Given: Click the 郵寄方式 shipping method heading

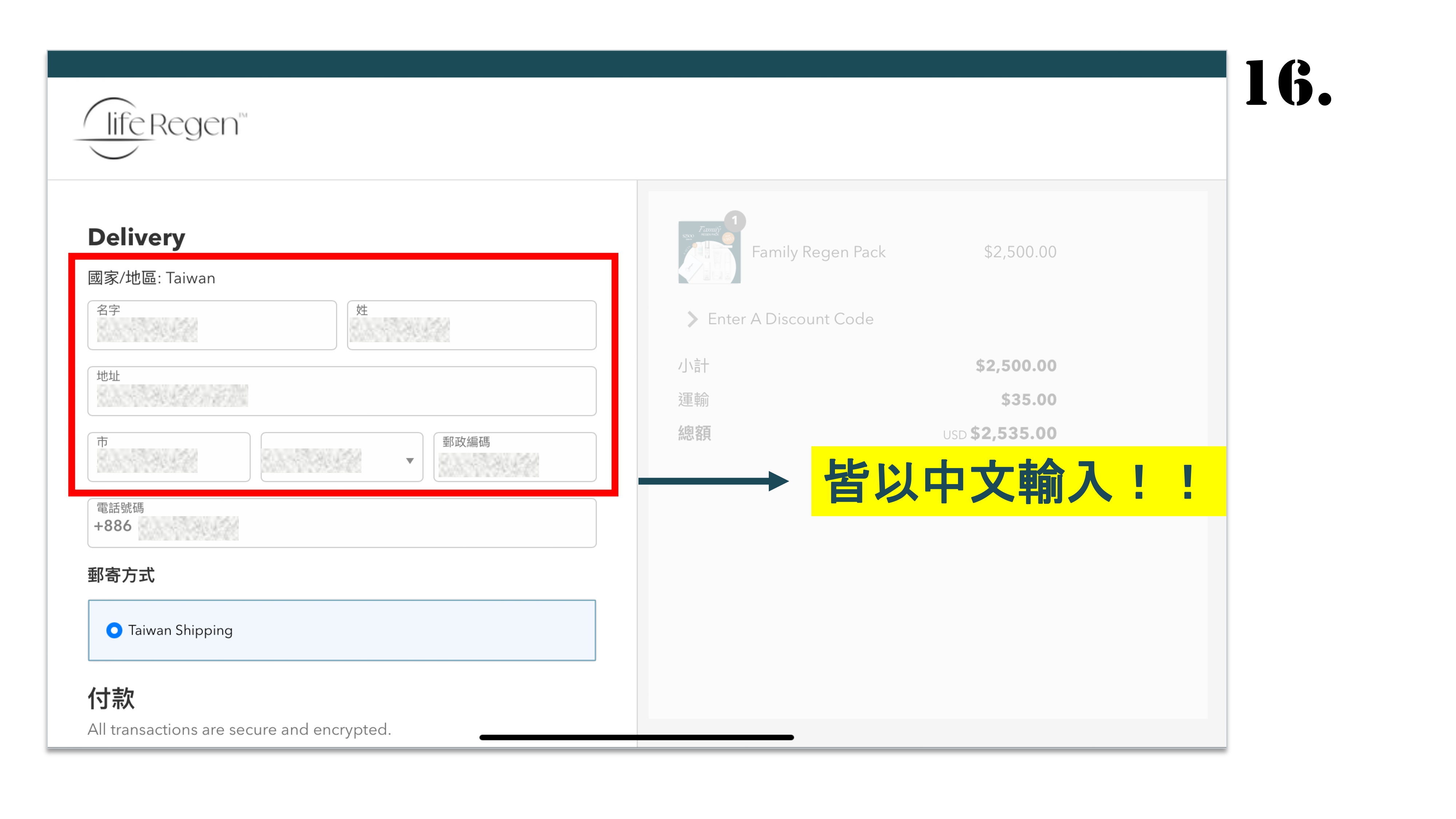Looking at the screenshot, I should [121, 575].
